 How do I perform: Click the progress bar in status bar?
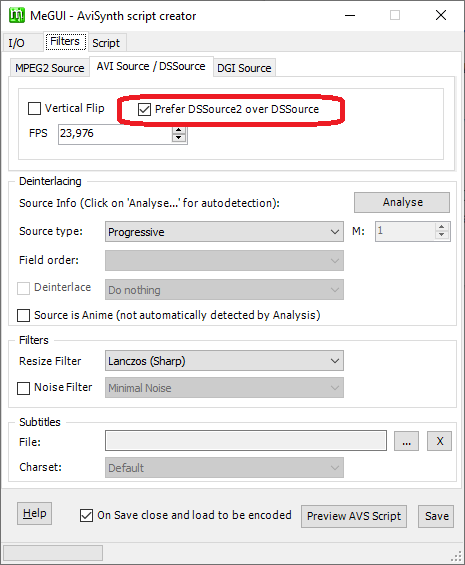pos(53,553)
